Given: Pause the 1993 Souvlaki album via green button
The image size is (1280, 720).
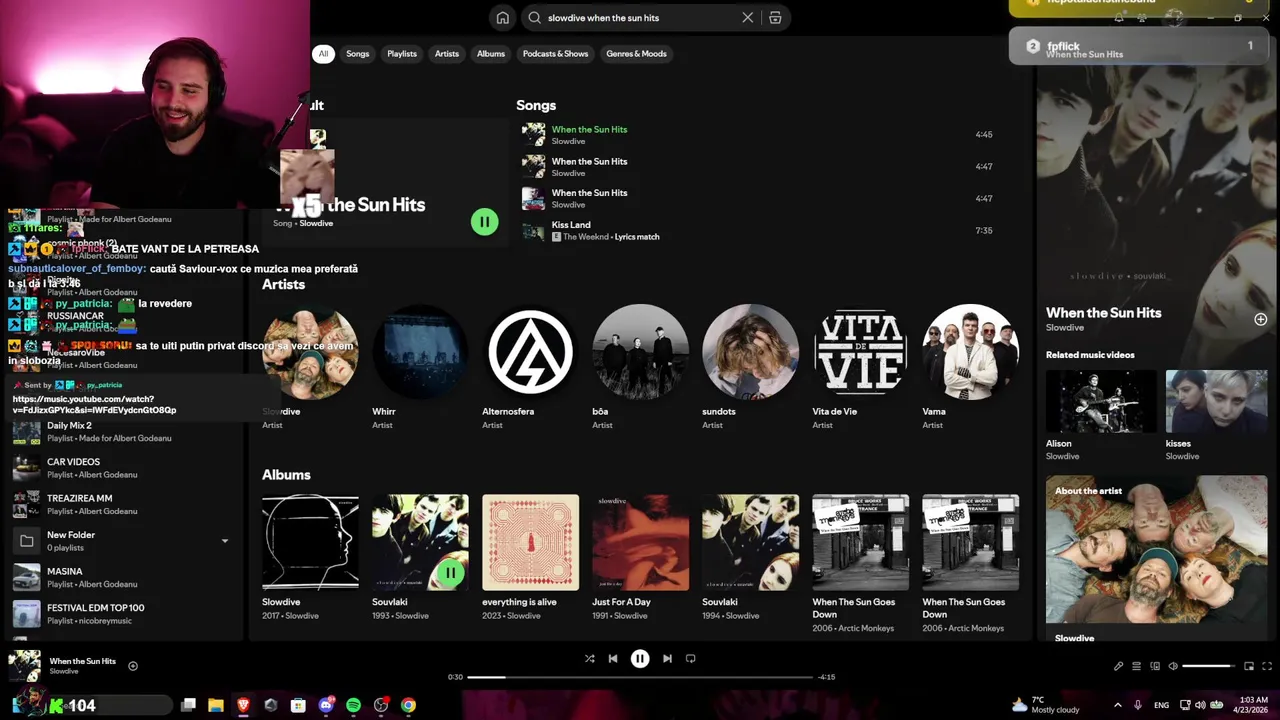Looking at the screenshot, I should tap(450, 572).
